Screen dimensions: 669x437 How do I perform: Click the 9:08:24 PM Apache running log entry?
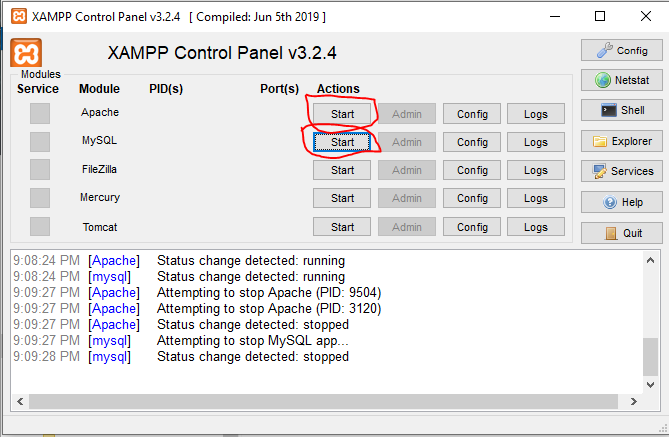click(179, 261)
